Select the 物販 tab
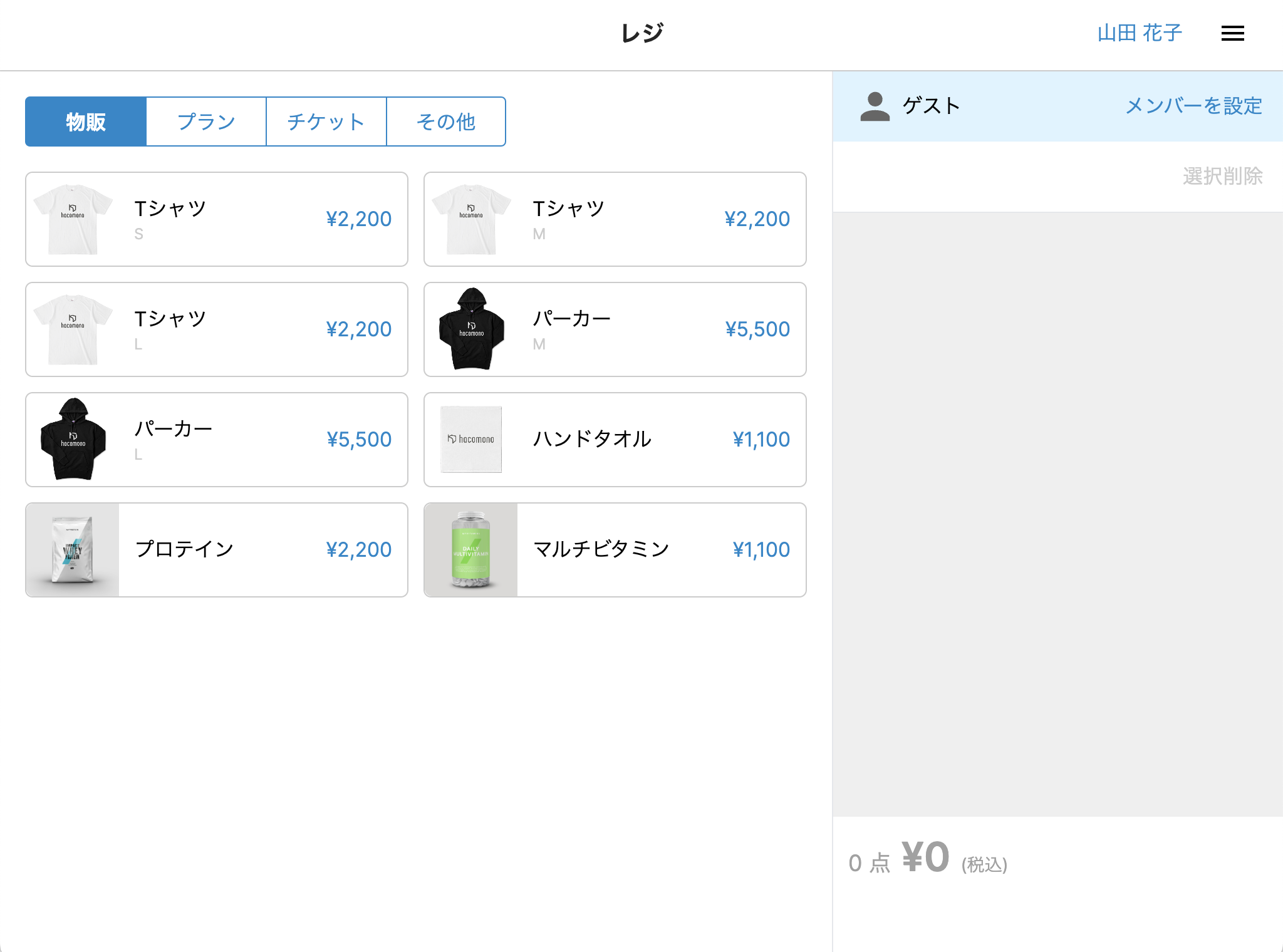The width and height of the screenshot is (1283, 952). [x=86, y=122]
